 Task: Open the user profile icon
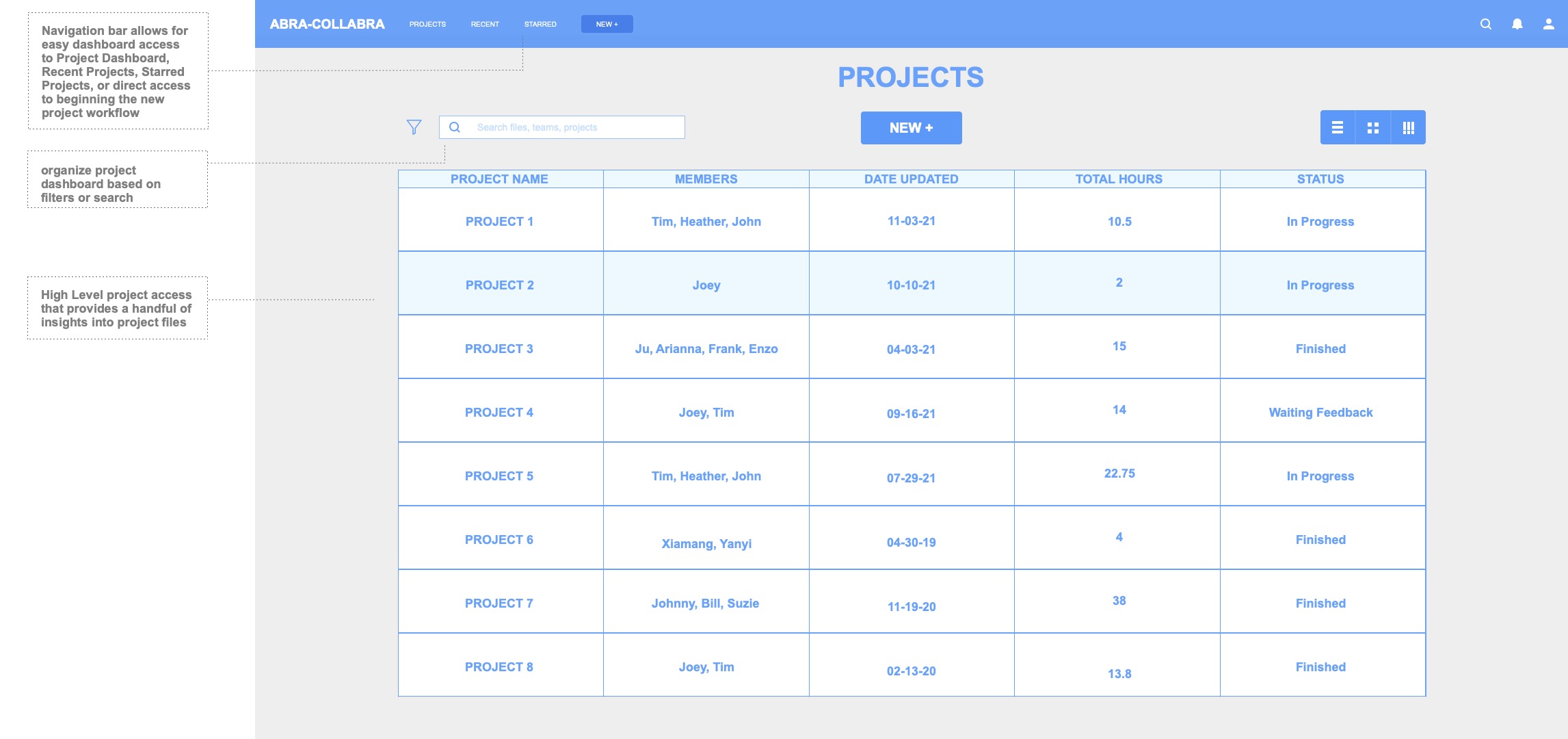tap(1548, 24)
